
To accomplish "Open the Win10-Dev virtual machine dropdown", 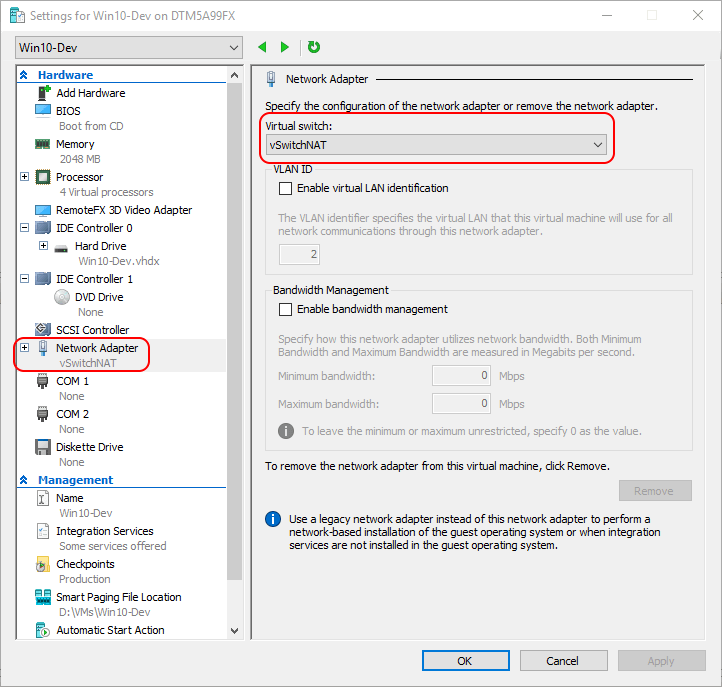I will pyautogui.click(x=129, y=48).
